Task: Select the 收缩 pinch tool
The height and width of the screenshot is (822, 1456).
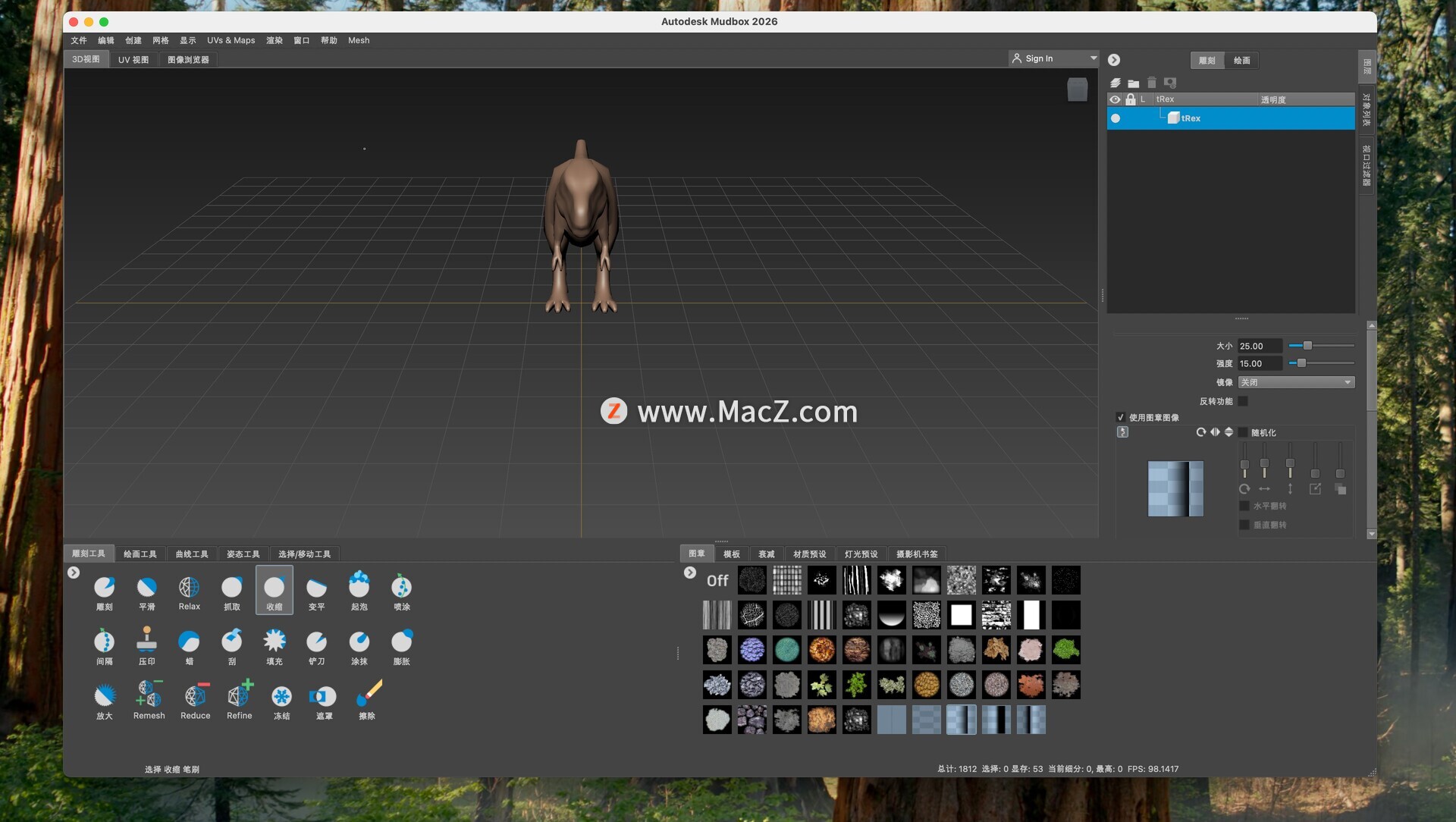Action: 275,590
